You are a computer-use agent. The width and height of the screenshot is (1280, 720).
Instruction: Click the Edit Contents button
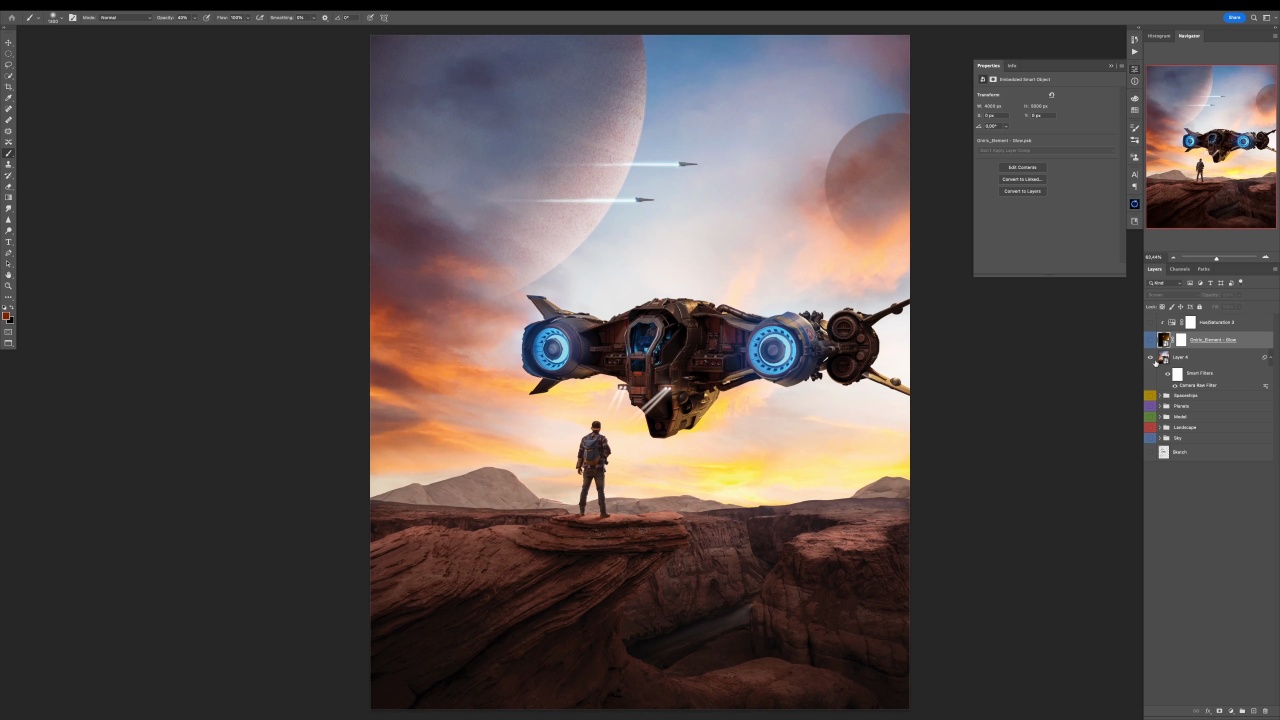tap(1022, 167)
